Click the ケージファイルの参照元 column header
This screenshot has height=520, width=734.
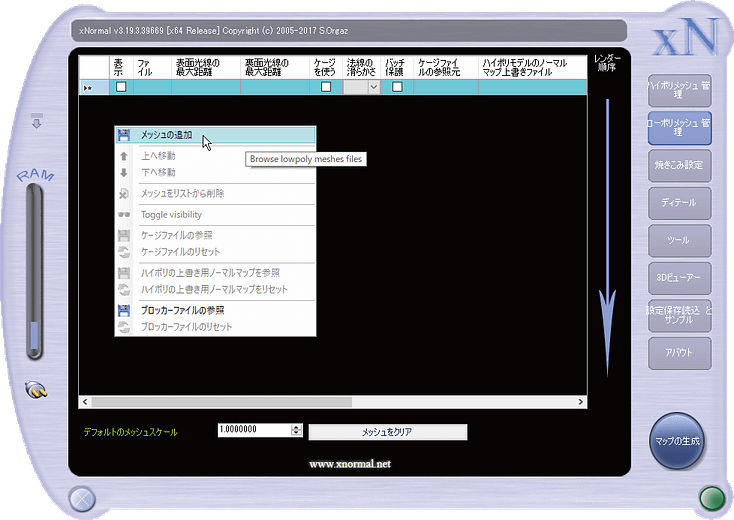point(446,67)
